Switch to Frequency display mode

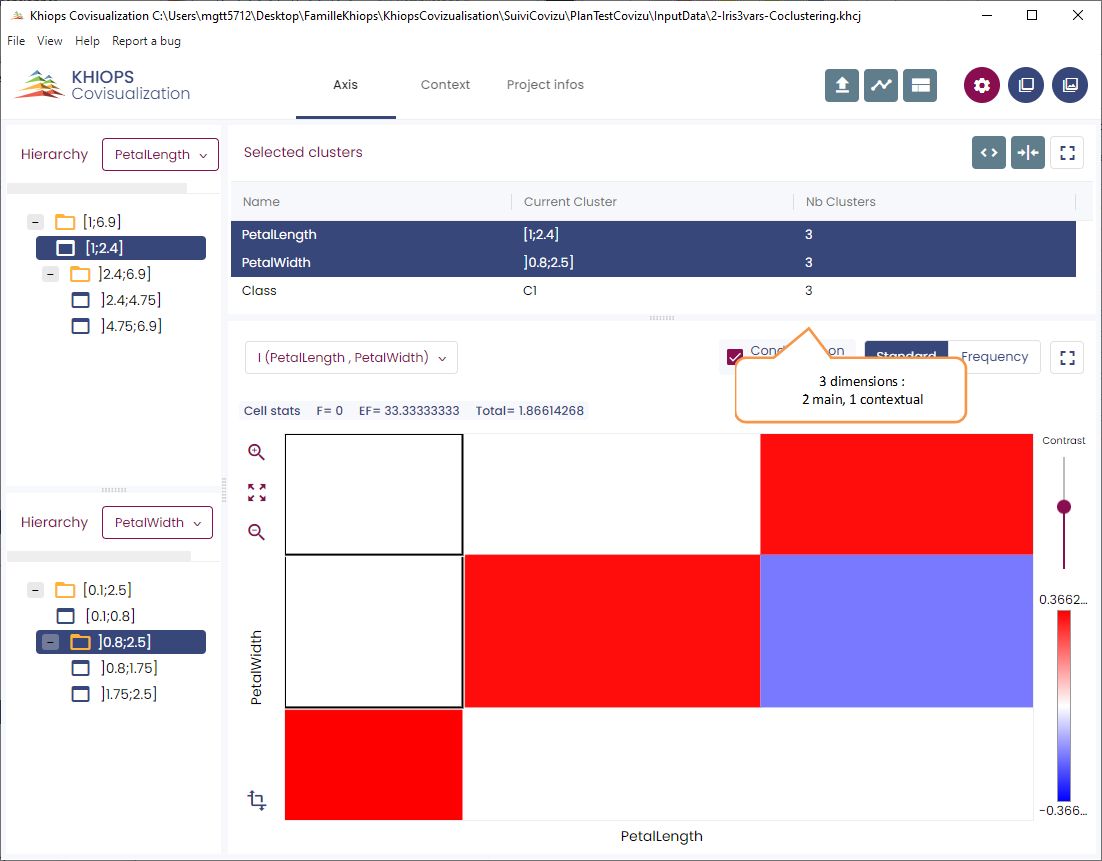[x=994, y=357]
